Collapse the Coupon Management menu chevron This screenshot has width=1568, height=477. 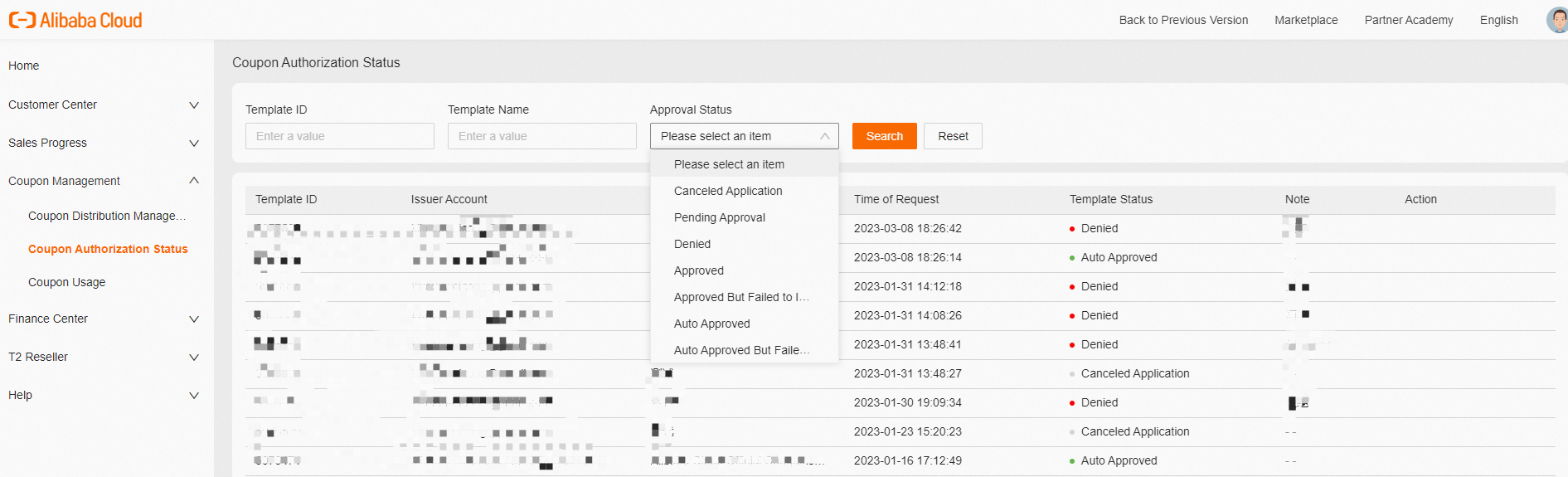(194, 181)
